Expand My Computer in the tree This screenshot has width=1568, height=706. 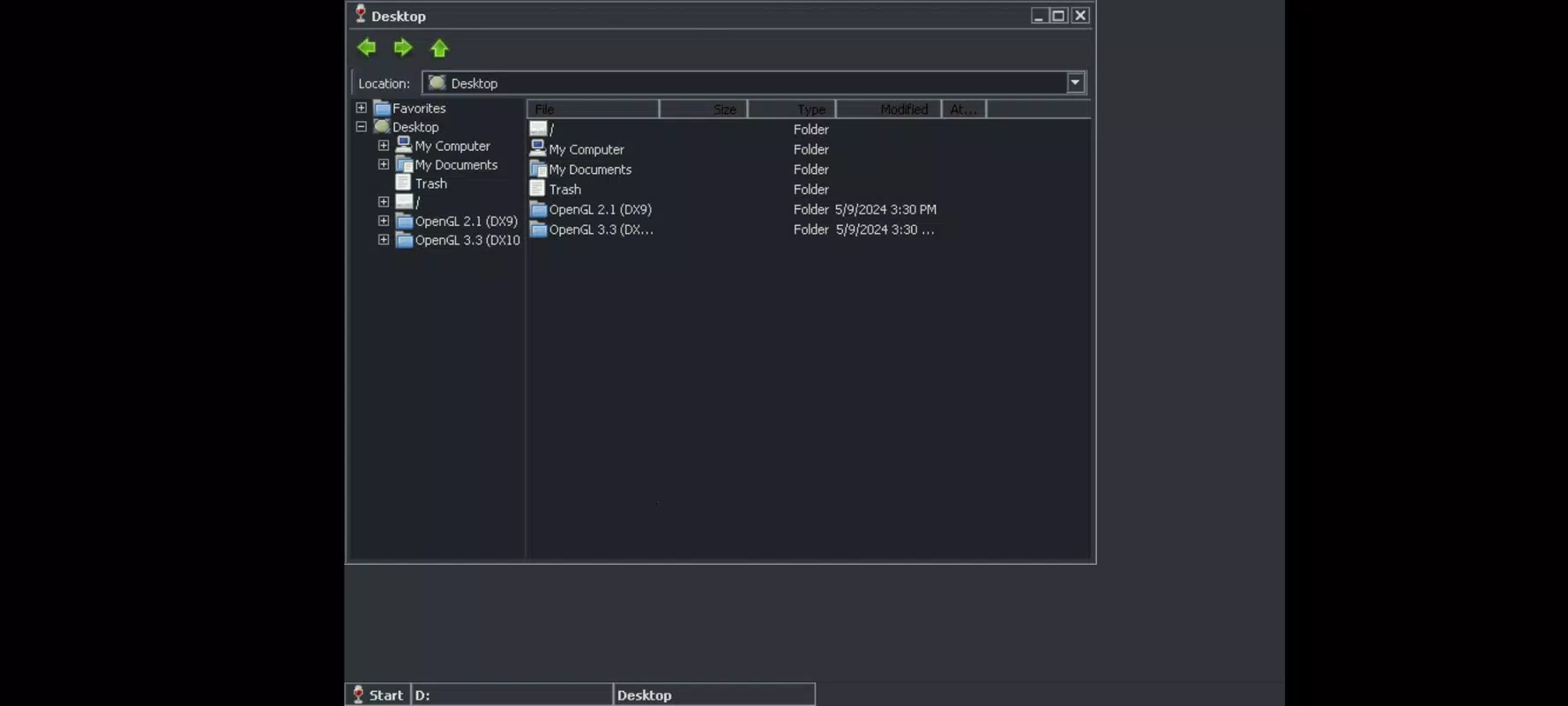click(384, 146)
